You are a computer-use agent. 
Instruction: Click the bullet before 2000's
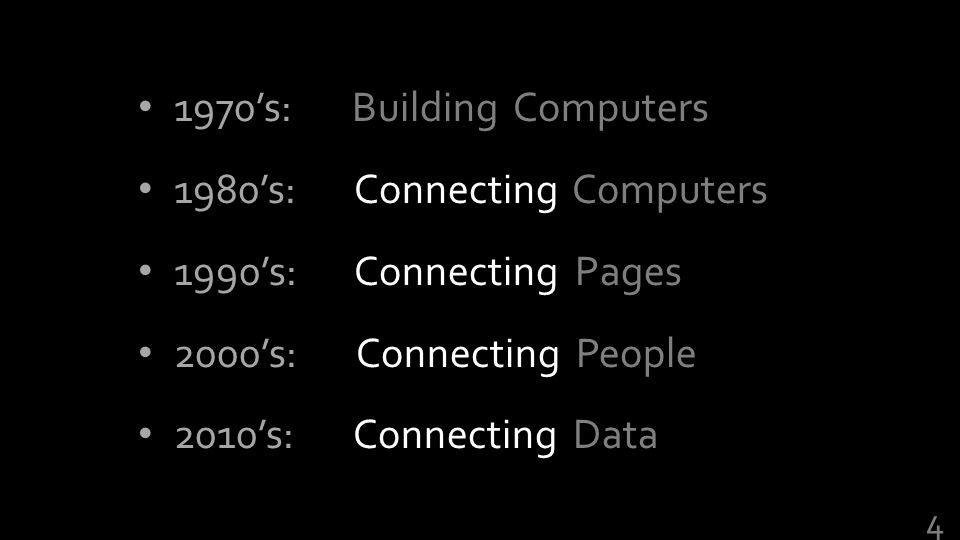[x=145, y=352]
